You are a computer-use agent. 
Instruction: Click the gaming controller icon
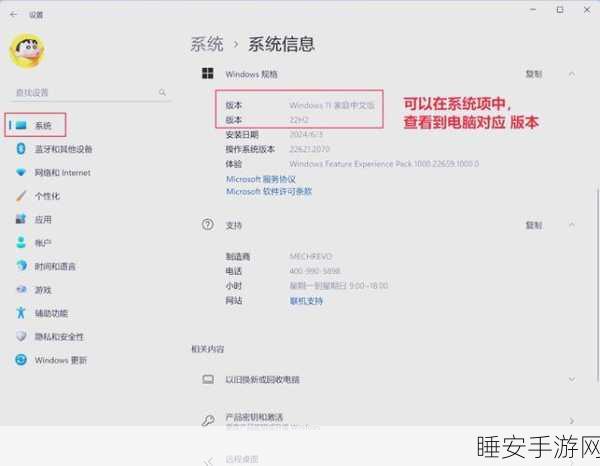21,290
